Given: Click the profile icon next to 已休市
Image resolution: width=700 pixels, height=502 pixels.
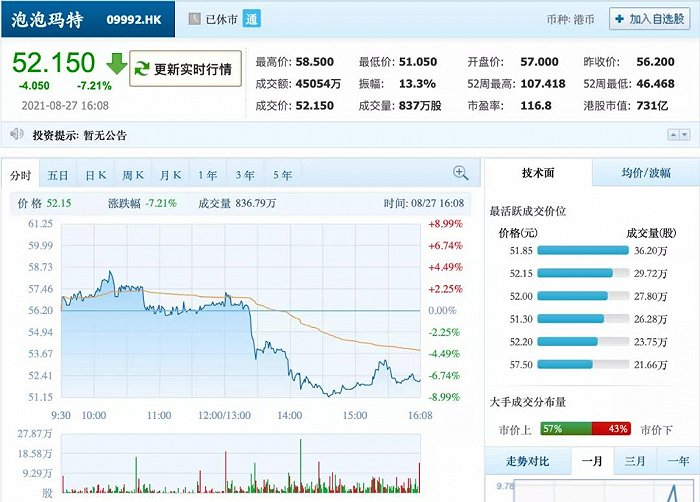Looking at the screenshot, I should (x=194, y=19).
